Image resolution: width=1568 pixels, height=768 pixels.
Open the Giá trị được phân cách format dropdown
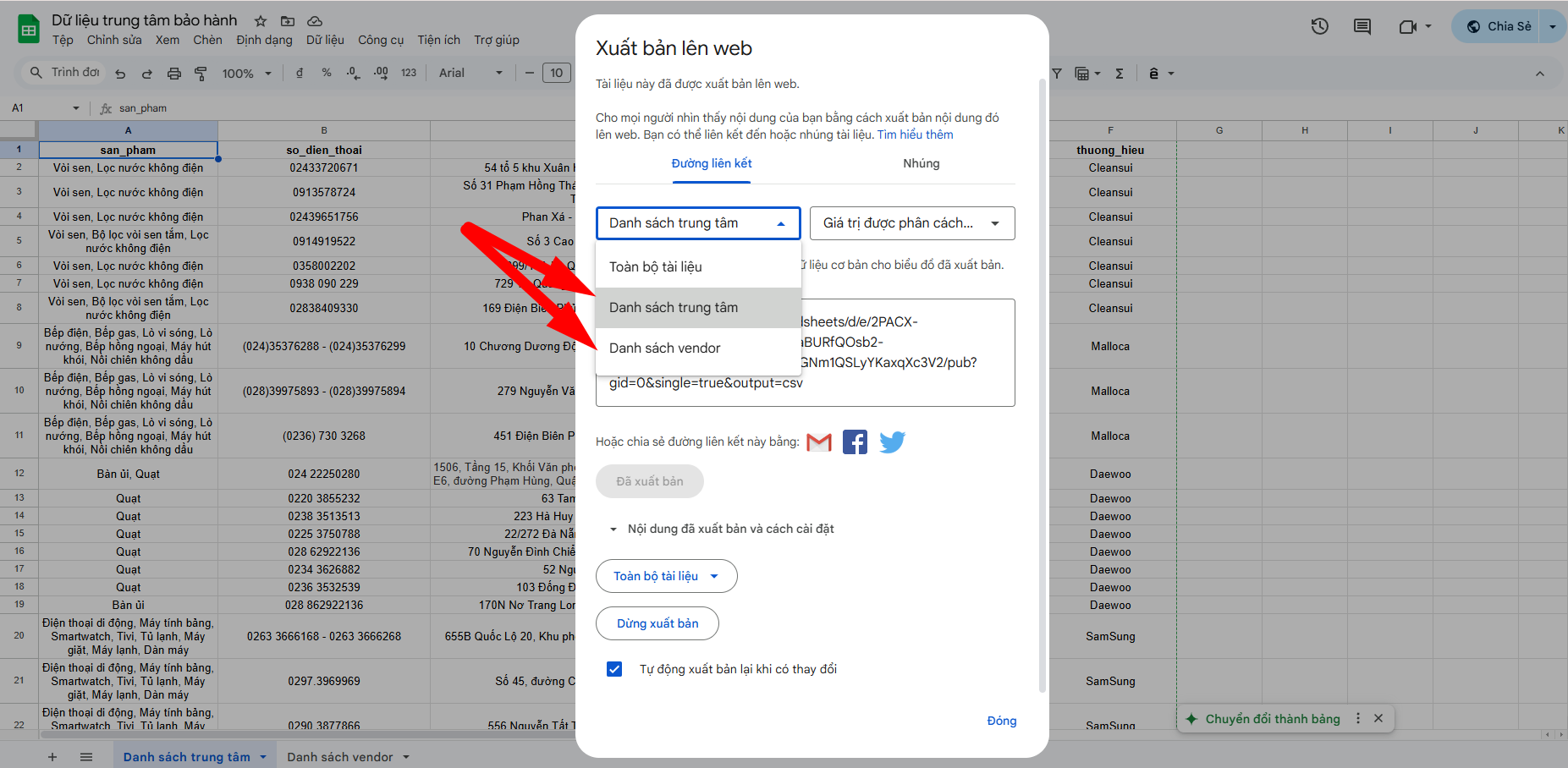pyautogui.click(x=912, y=223)
